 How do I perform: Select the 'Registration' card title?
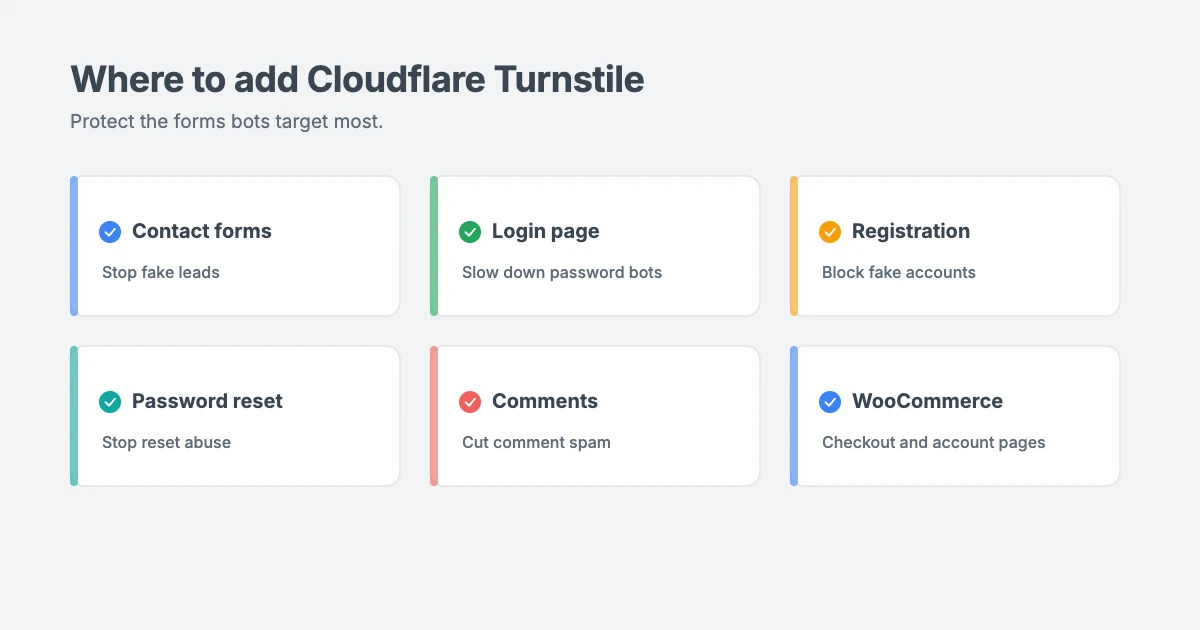tap(911, 231)
